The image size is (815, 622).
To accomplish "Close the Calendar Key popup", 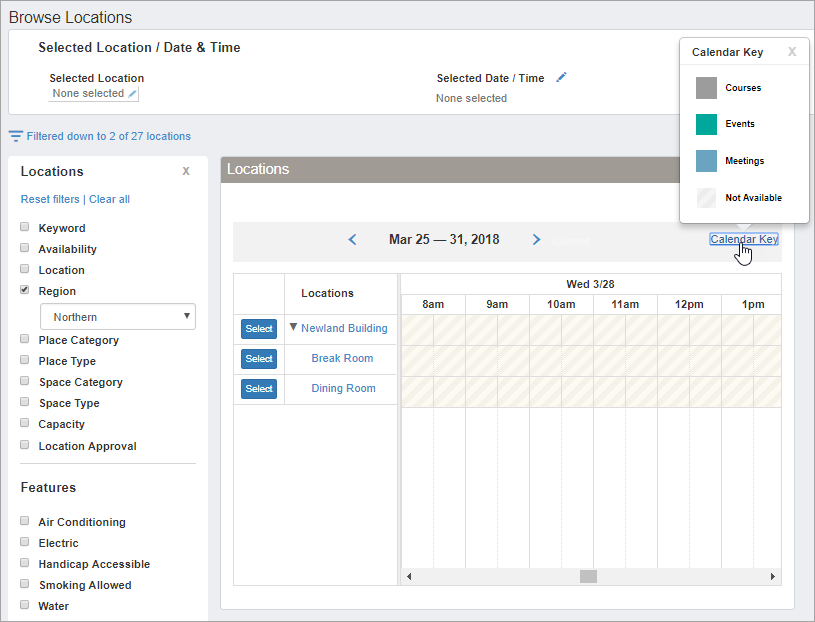I will tap(792, 52).
